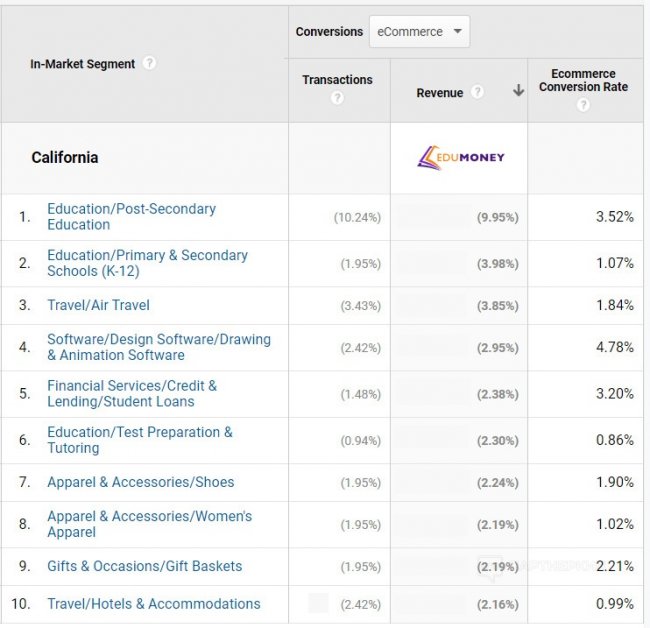Open Software/Design Software/Drawing & Animation link
650x628 pixels.
click(158, 347)
